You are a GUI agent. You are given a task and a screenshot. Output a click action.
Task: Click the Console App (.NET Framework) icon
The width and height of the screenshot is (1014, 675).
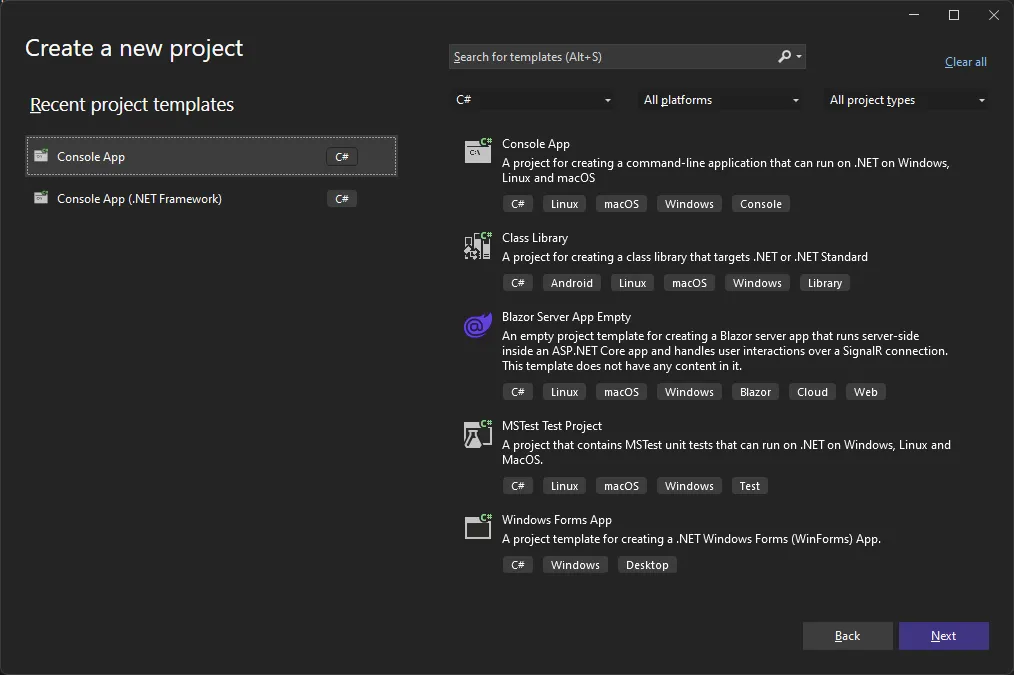(41, 198)
